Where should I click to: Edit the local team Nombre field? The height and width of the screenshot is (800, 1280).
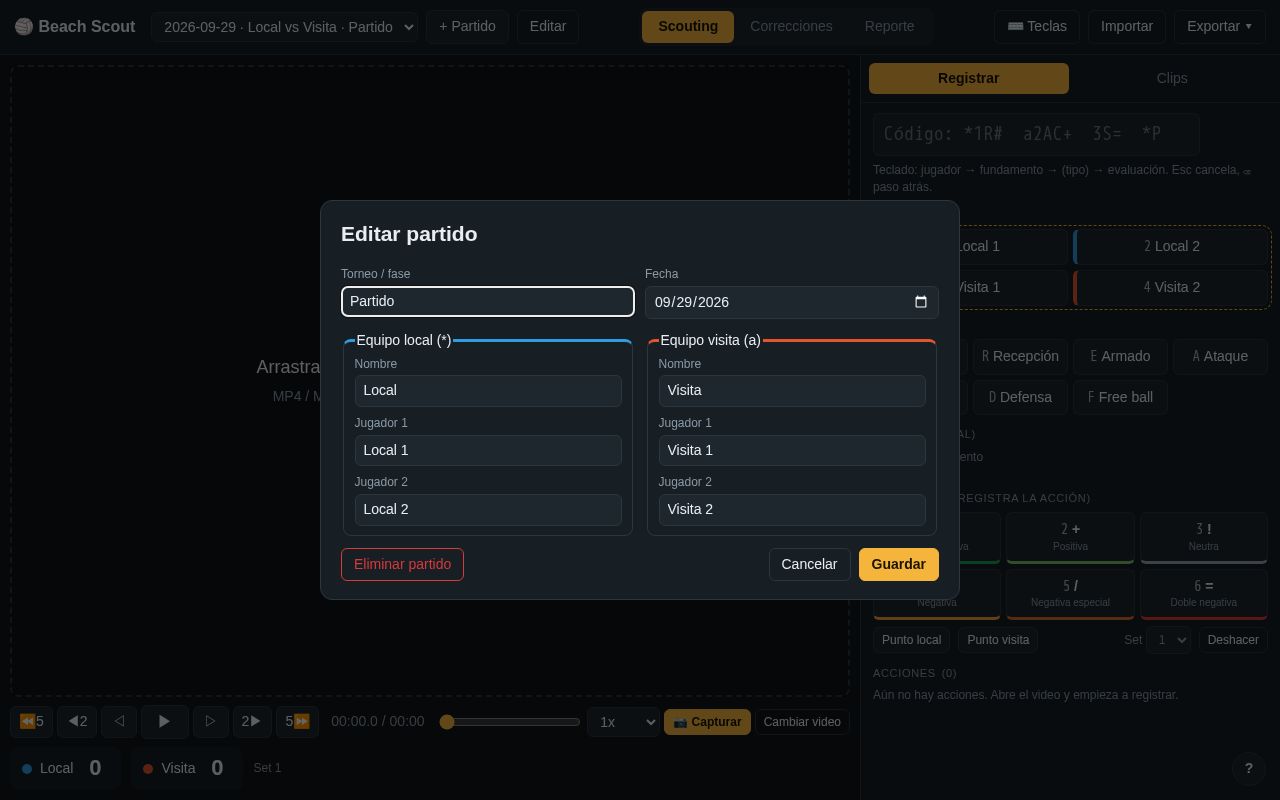pyautogui.click(x=488, y=391)
